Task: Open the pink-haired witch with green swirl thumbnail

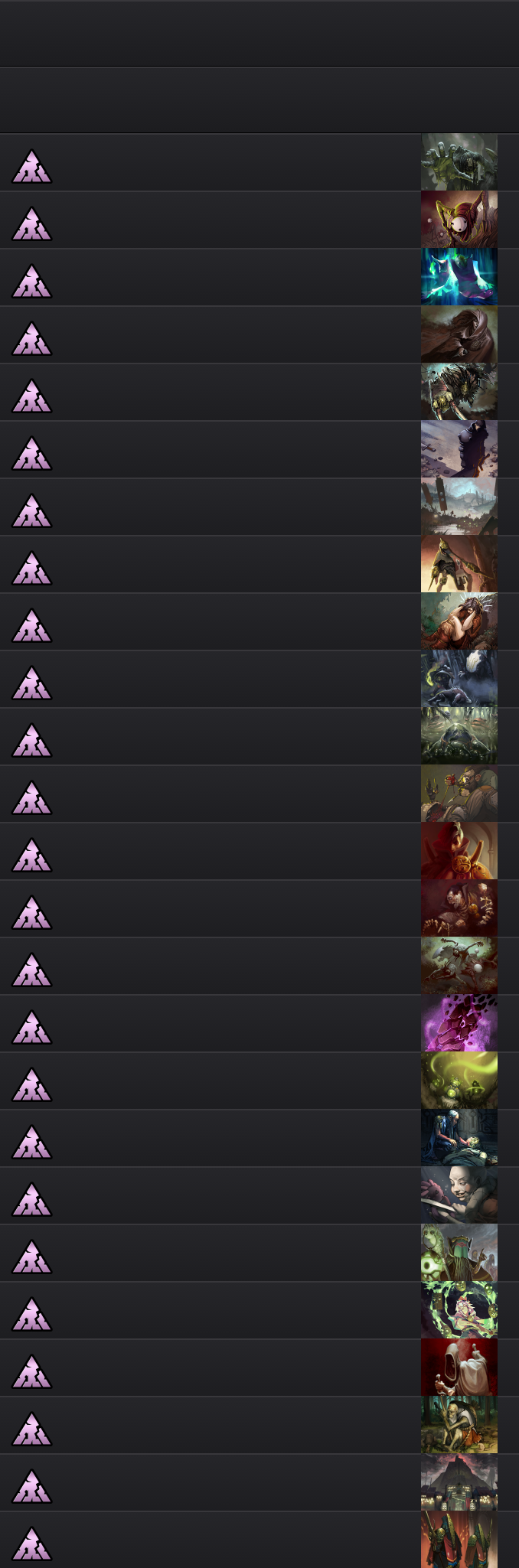Action: (x=459, y=1310)
